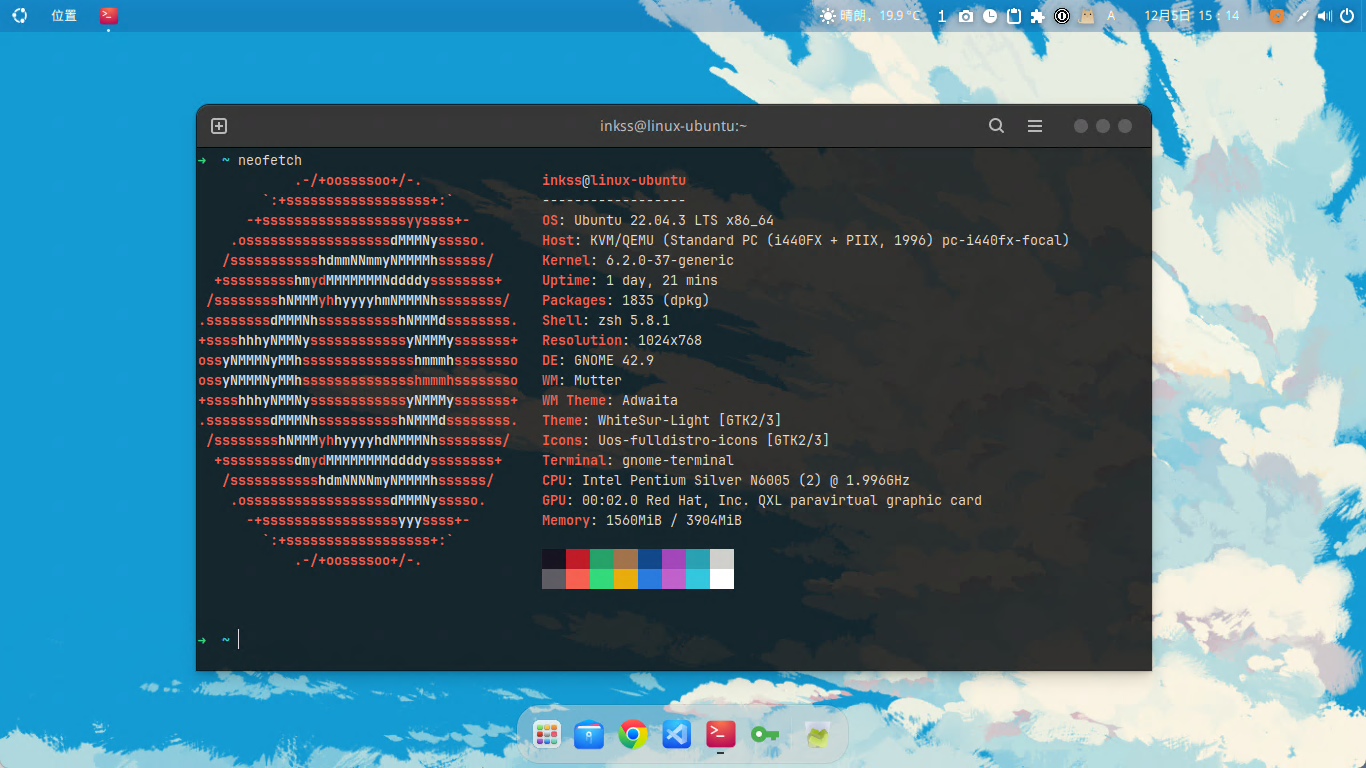Place cursor at the empty terminal prompt
Viewport: 1366px width, 768px height.
[x=239, y=639]
